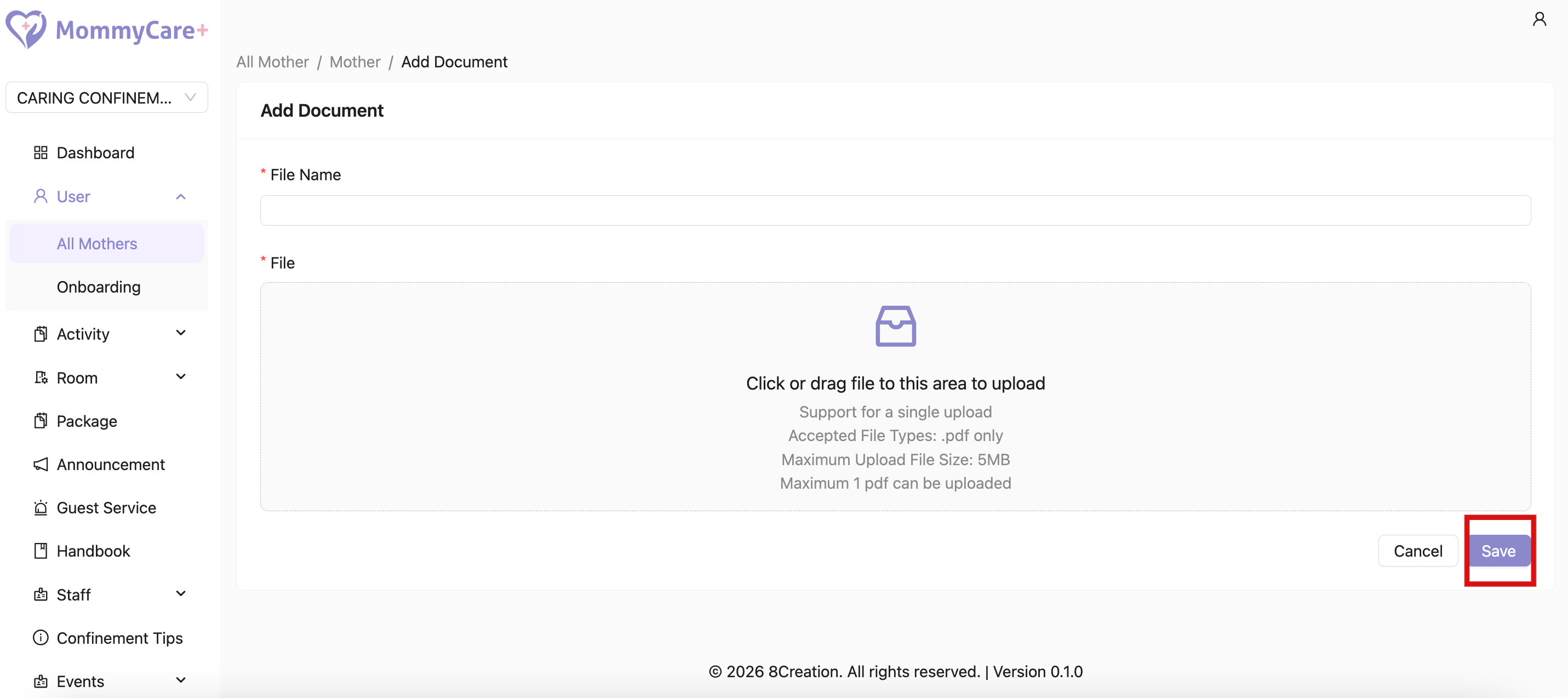1568x698 pixels.
Task: Go to All Mother breadcrumb link
Action: [272, 62]
